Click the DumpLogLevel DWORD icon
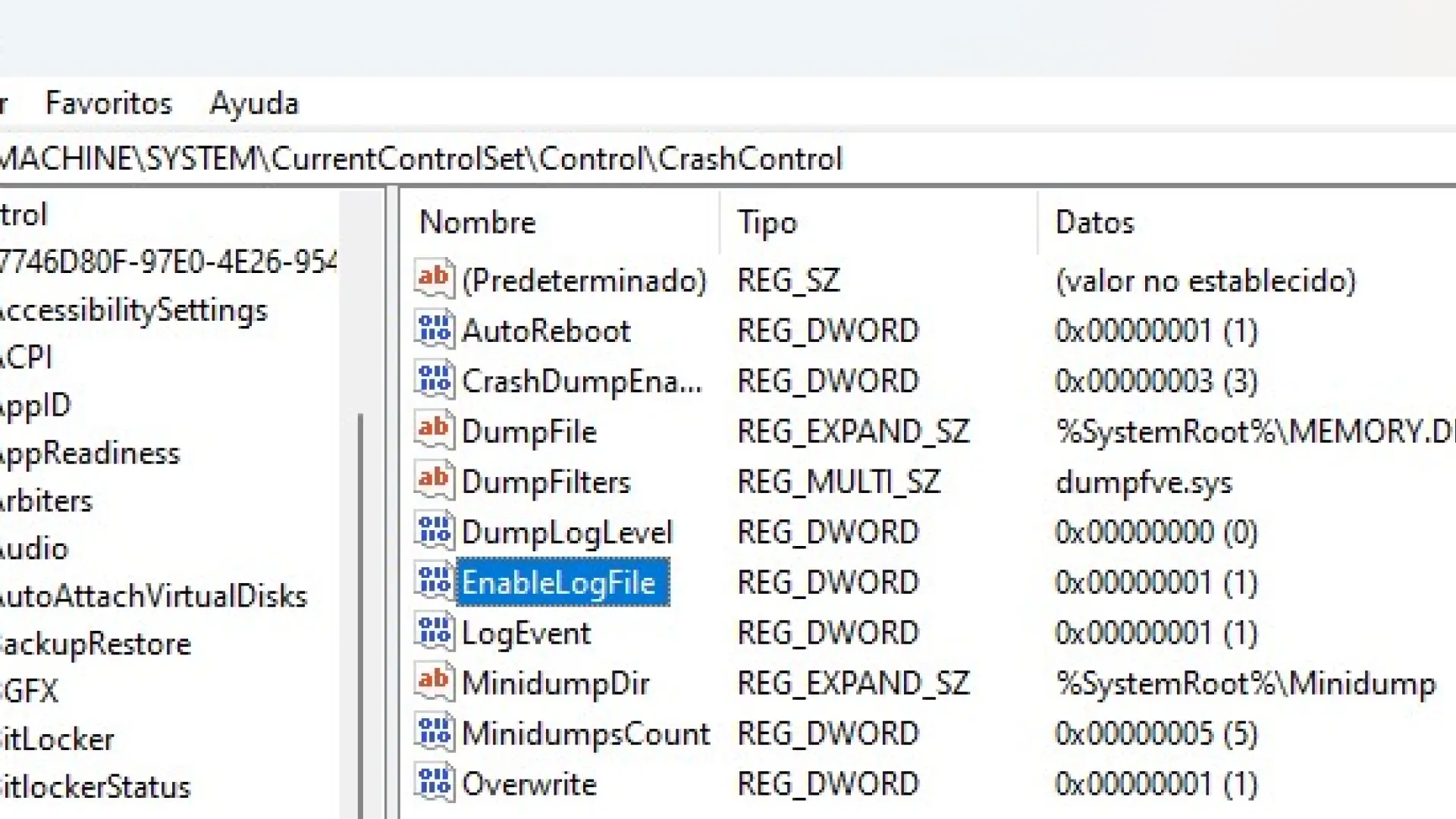Viewport: 1456px width, 819px height. point(435,531)
